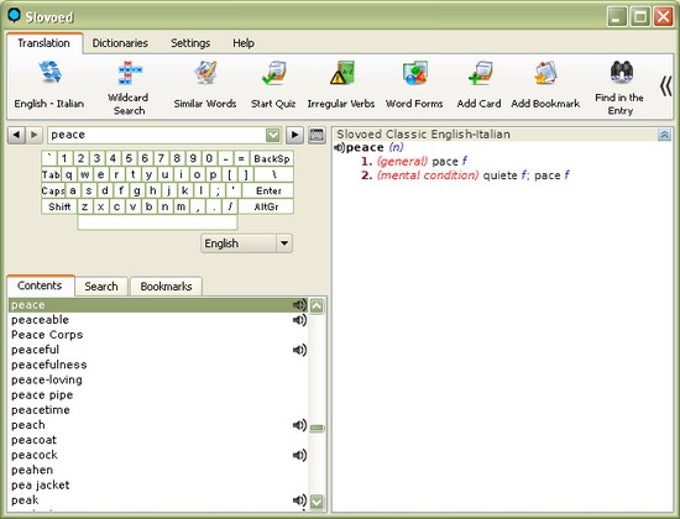Play audio for peak in word list
Screen dimensions: 680x519
[299, 500]
